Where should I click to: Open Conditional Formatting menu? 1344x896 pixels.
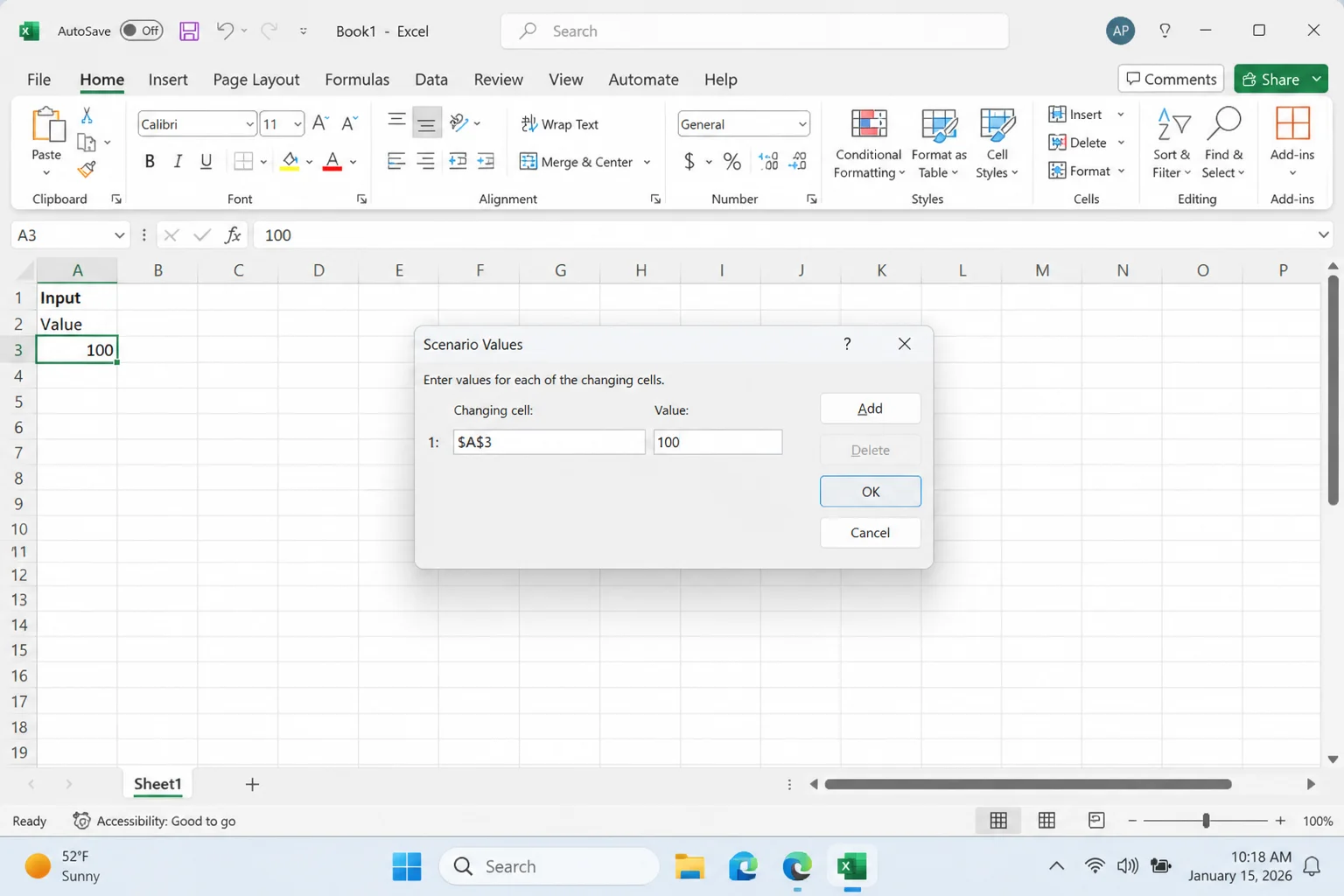[869, 143]
